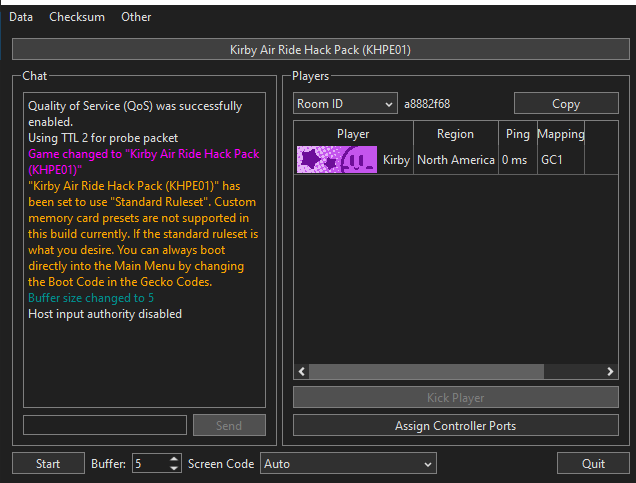
Task: Click the orange Standard Ruleset chat message
Action: (x=143, y=234)
